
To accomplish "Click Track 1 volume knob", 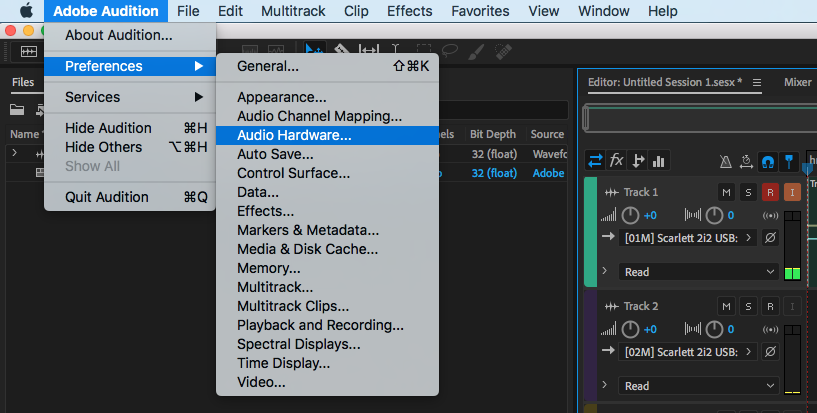I will click(x=630, y=216).
